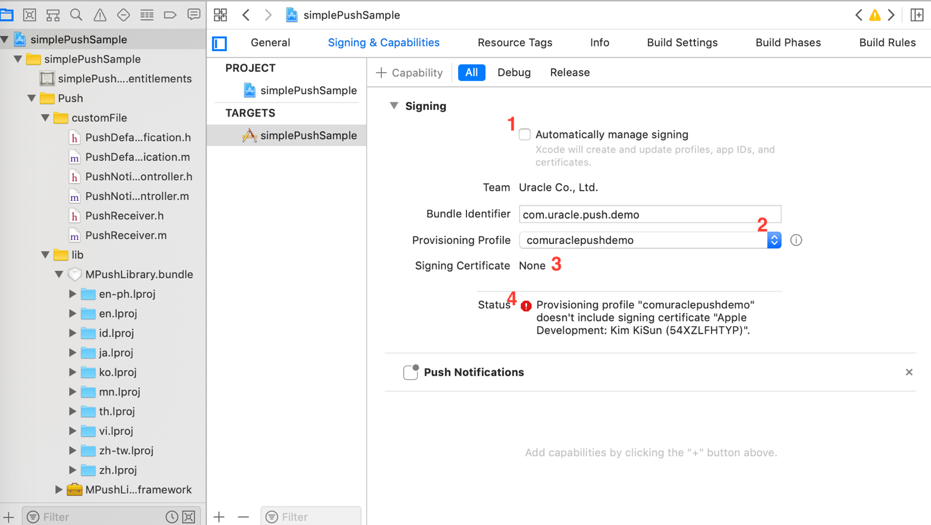The width and height of the screenshot is (931, 525).
Task: Open the Issue navigator warning icon
Action: [x=100, y=15]
